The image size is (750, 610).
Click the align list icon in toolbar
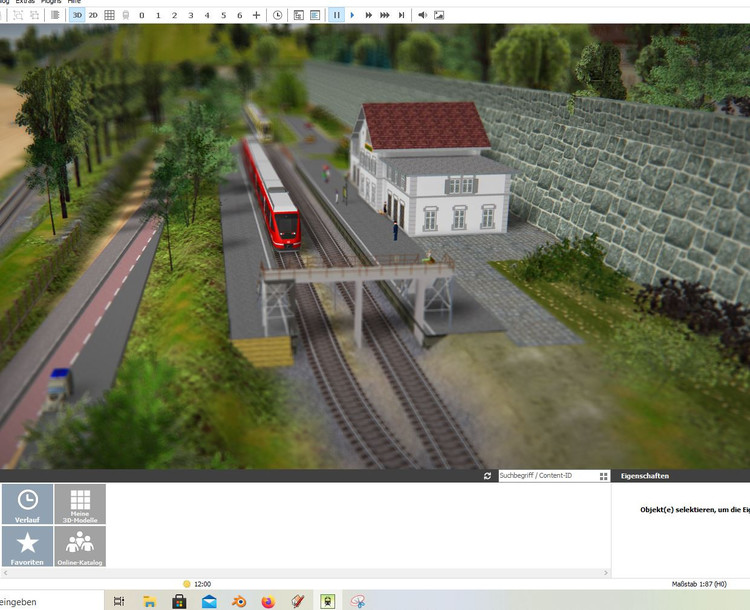(55, 15)
